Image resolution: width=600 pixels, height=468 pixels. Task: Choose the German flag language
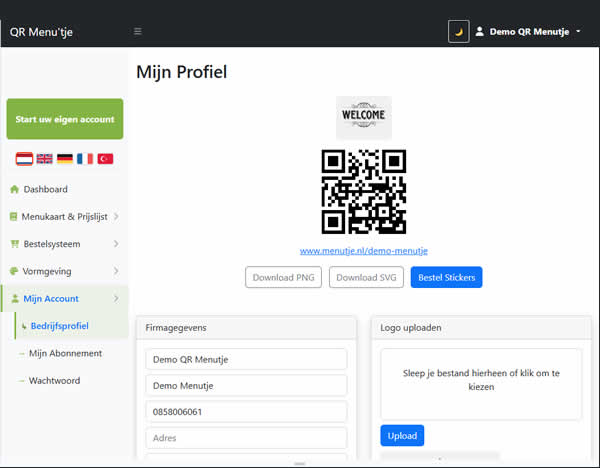pyautogui.click(x=65, y=159)
